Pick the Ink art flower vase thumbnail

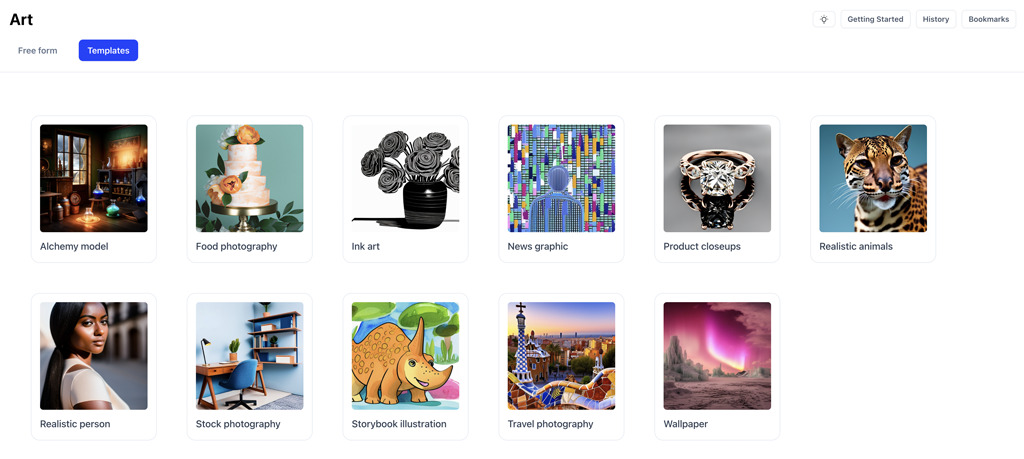coord(406,178)
